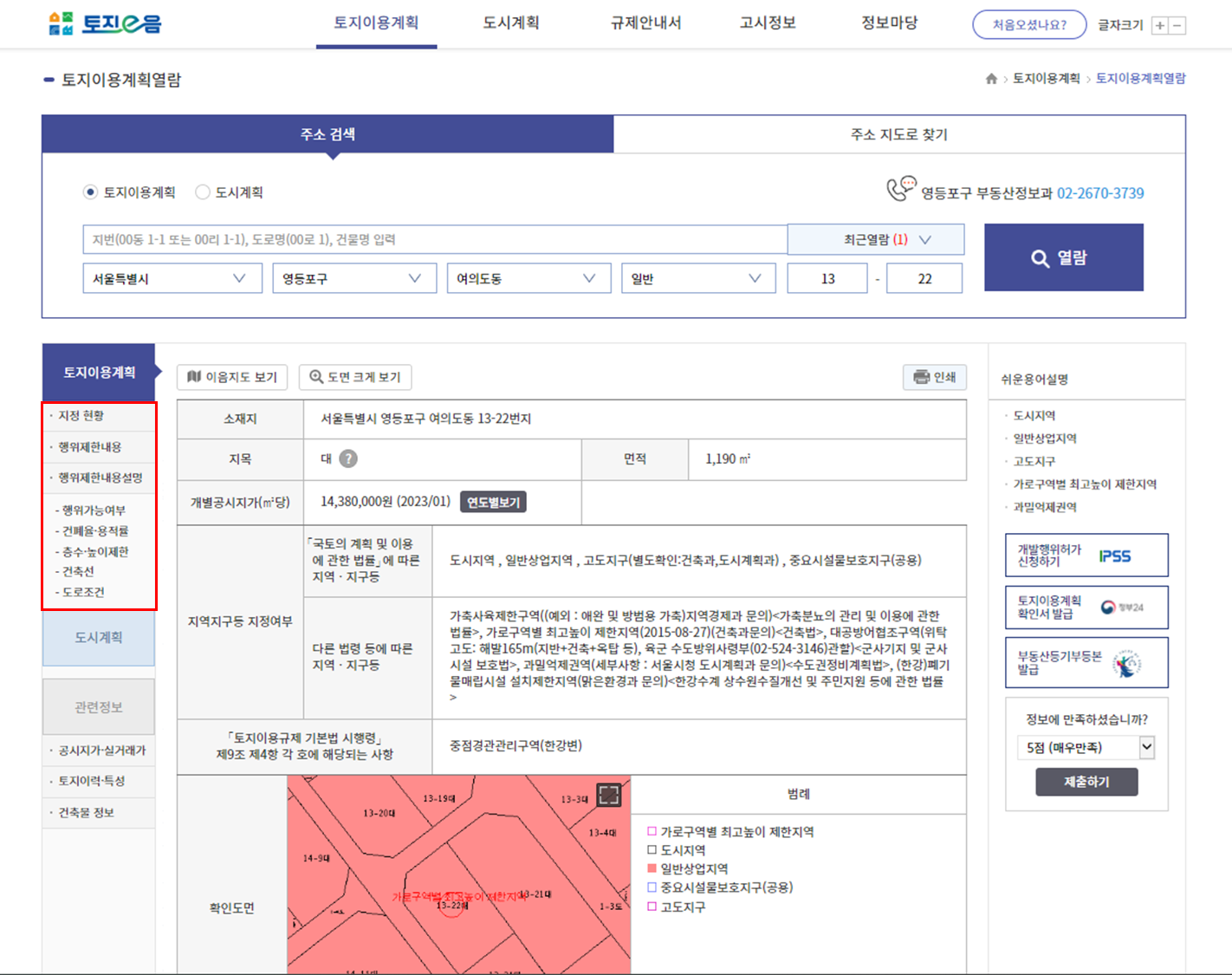The width and height of the screenshot is (1232, 975).
Task: Open the 일반 land type dropdown
Action: 698,278
